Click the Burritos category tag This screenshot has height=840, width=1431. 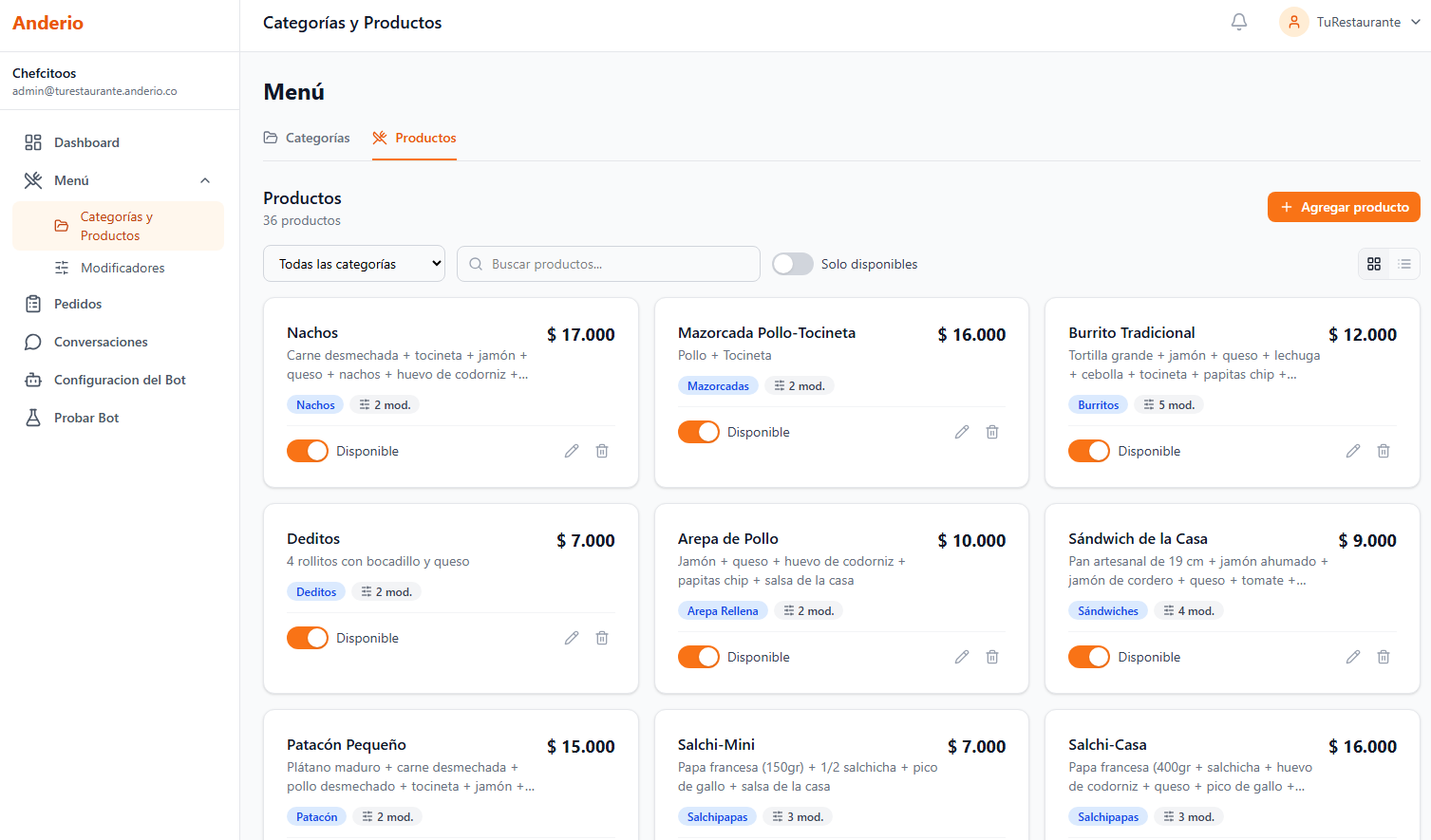[1098, 405]
